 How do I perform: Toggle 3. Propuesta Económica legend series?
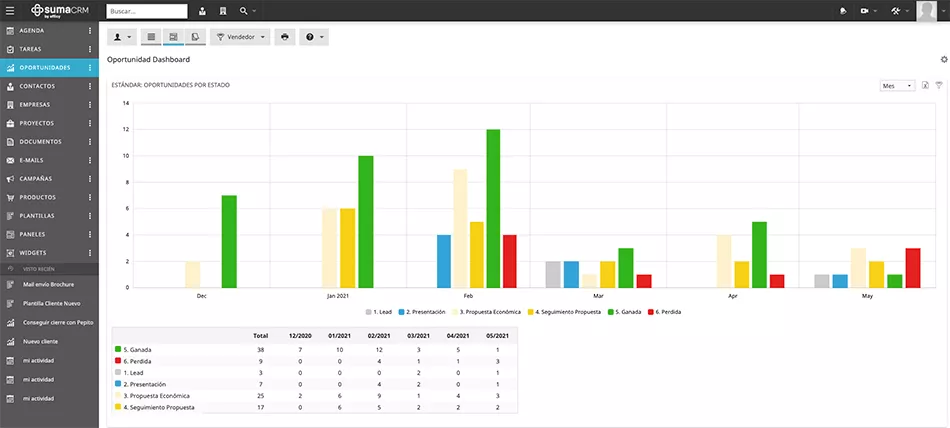point(485,312)
